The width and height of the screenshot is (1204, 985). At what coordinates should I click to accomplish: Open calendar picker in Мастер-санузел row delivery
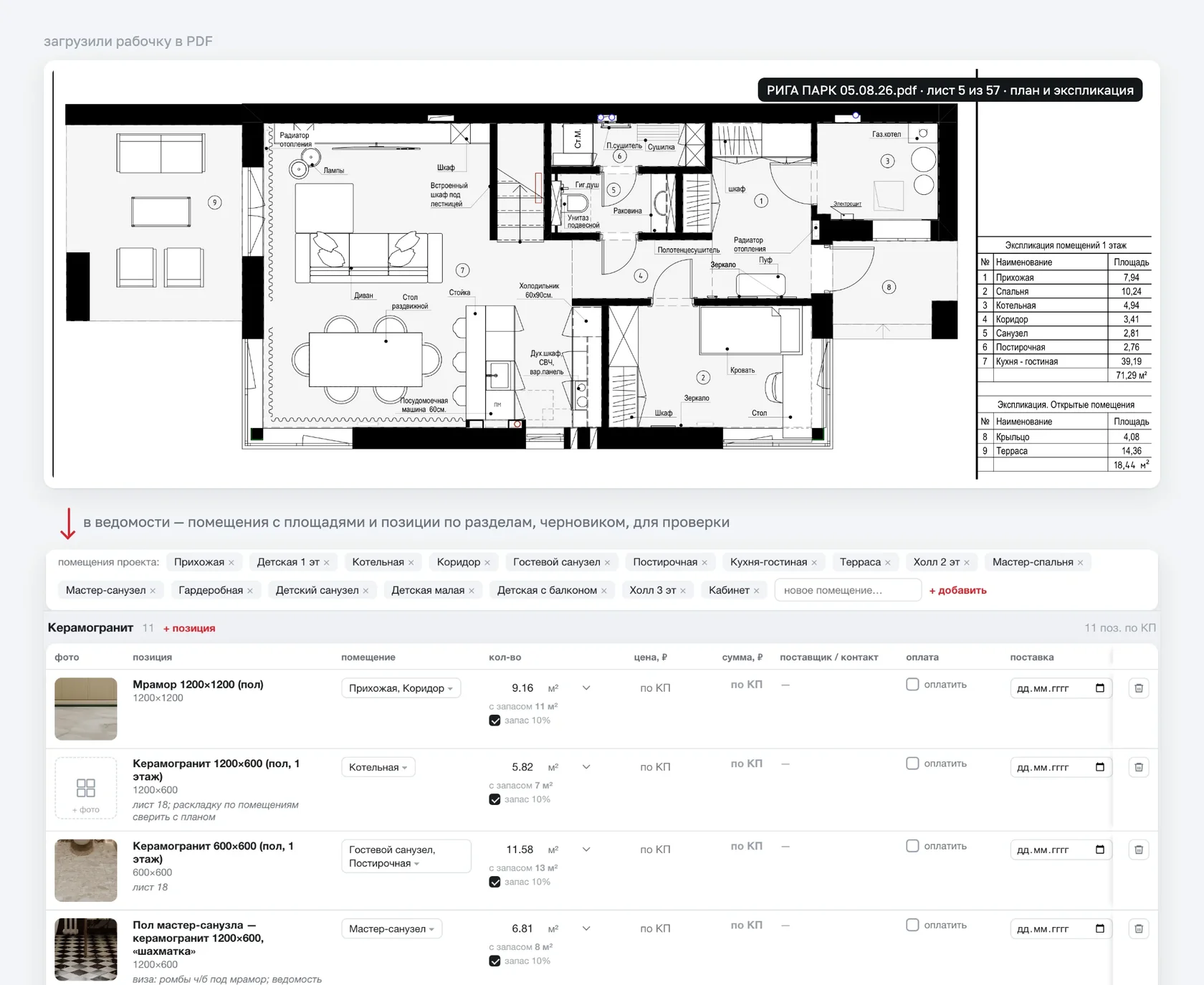pos(1100,928)
